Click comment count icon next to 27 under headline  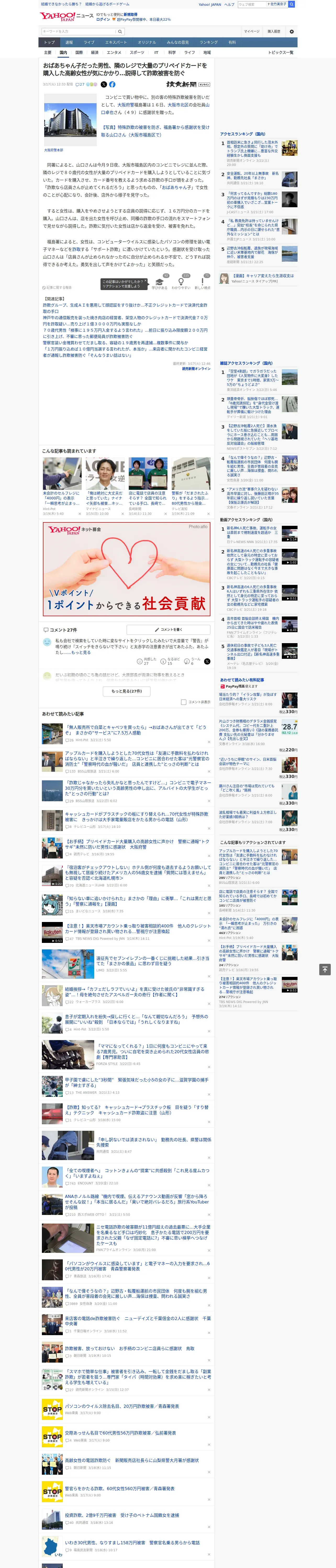point(77,85)
